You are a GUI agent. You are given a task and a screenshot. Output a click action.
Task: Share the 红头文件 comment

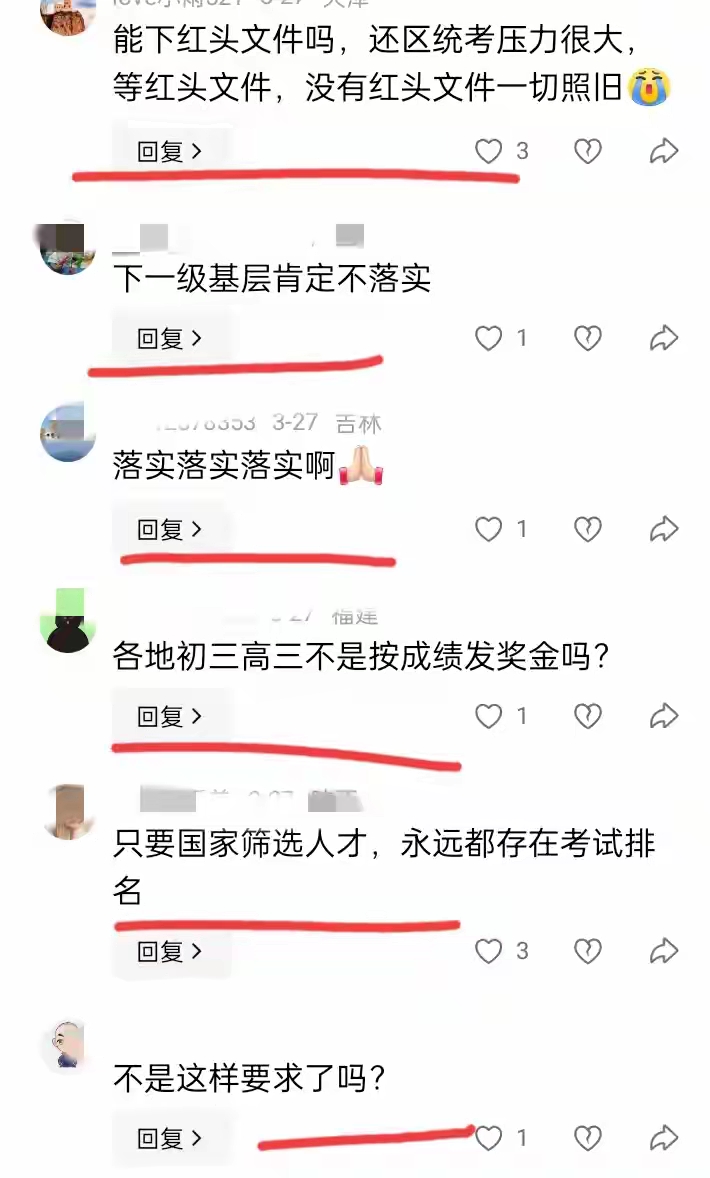[x=663, y=152]
